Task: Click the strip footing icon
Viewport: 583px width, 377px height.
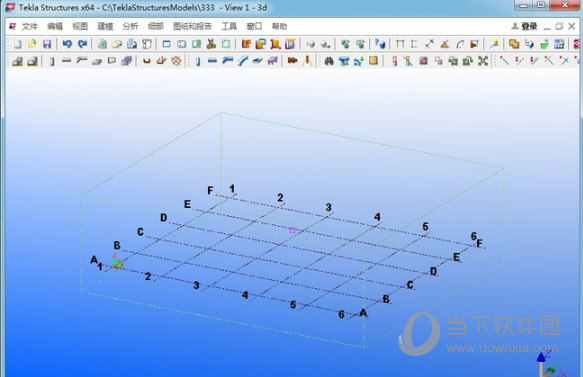Action: pyautogui.click(x=32, y=61)
